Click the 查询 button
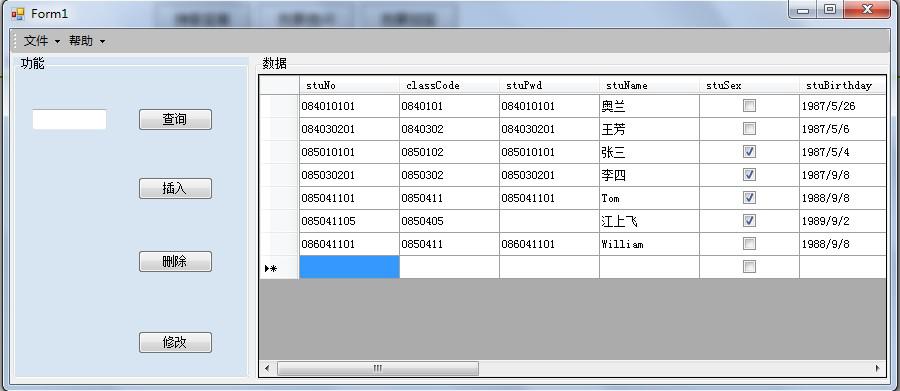 [x=175, y=119]
